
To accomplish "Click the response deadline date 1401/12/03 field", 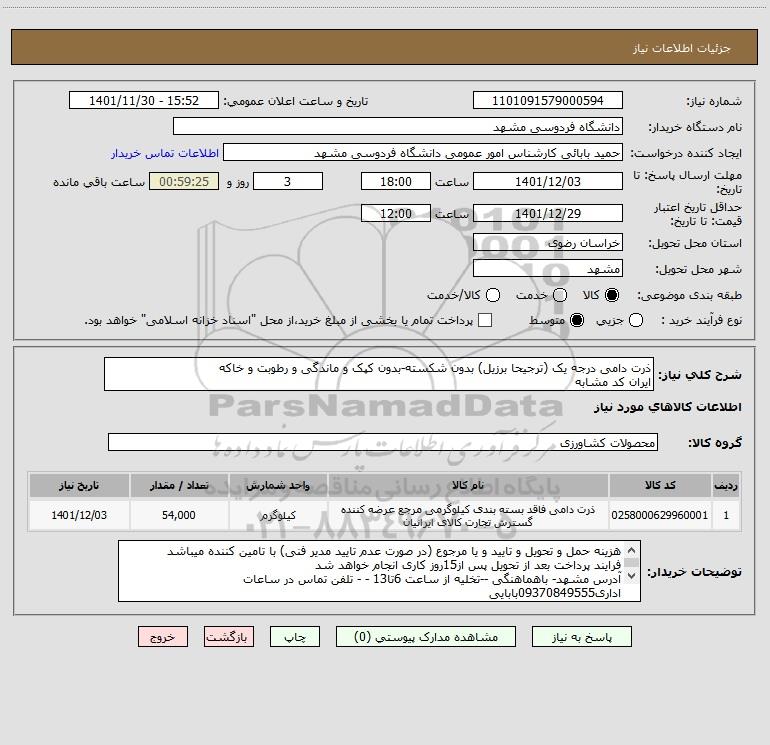I will point(548,182).
